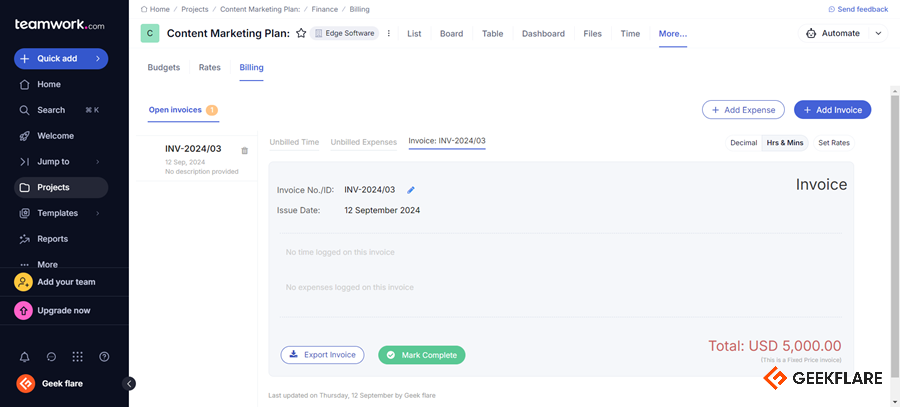Star the Content Marketing Plan project

click(301, 33)
